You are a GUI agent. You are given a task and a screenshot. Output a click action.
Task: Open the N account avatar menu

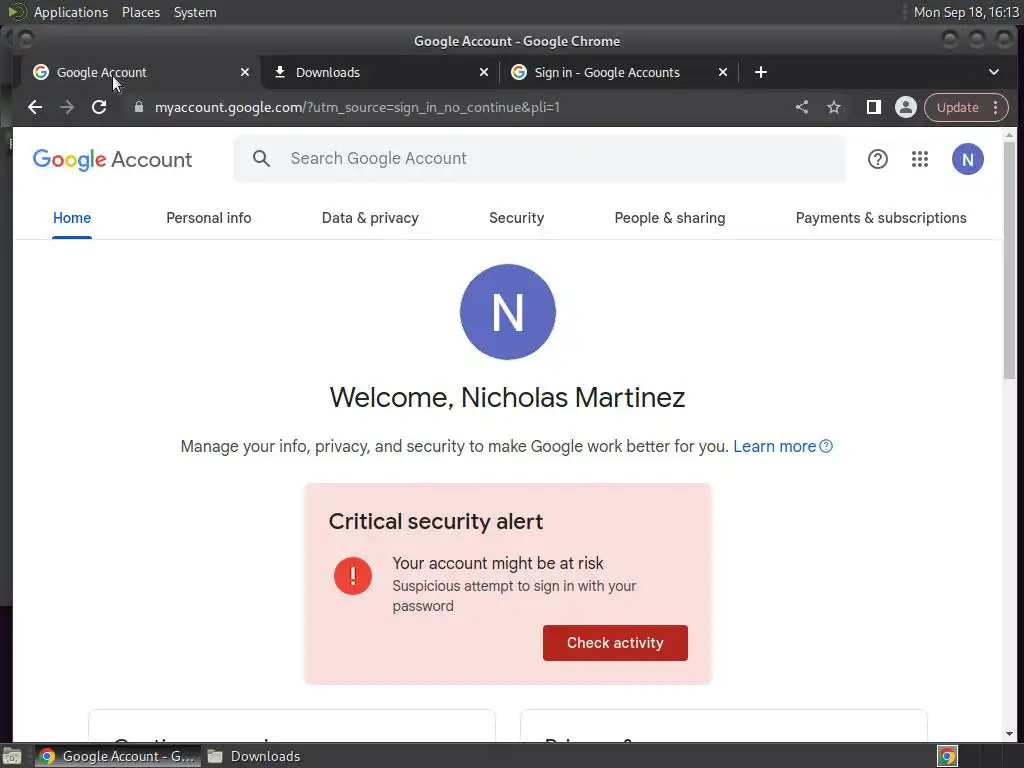click(x=968, y=159)
